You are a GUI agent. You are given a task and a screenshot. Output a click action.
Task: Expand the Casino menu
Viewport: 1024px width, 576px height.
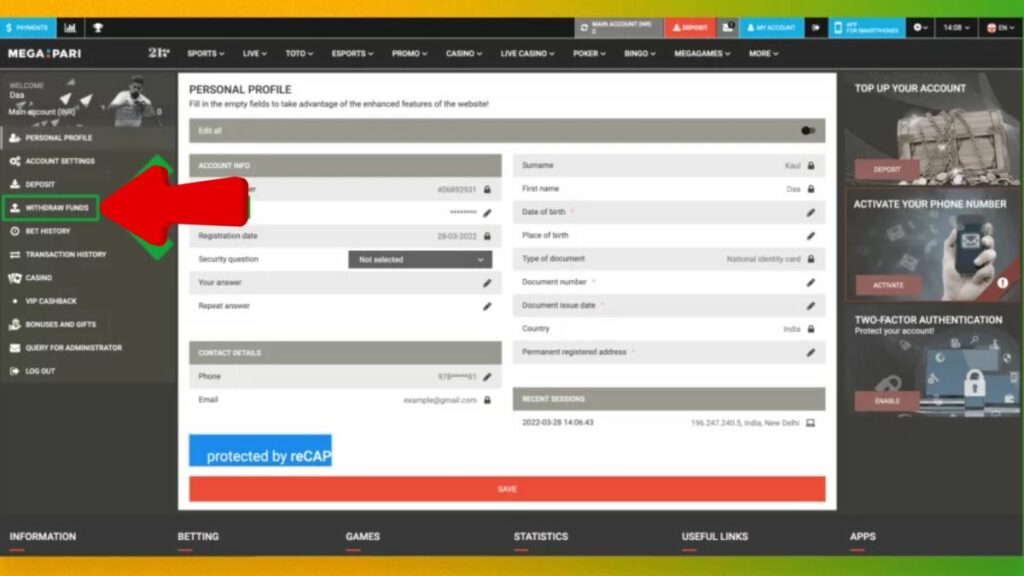(x=464, y=54)
